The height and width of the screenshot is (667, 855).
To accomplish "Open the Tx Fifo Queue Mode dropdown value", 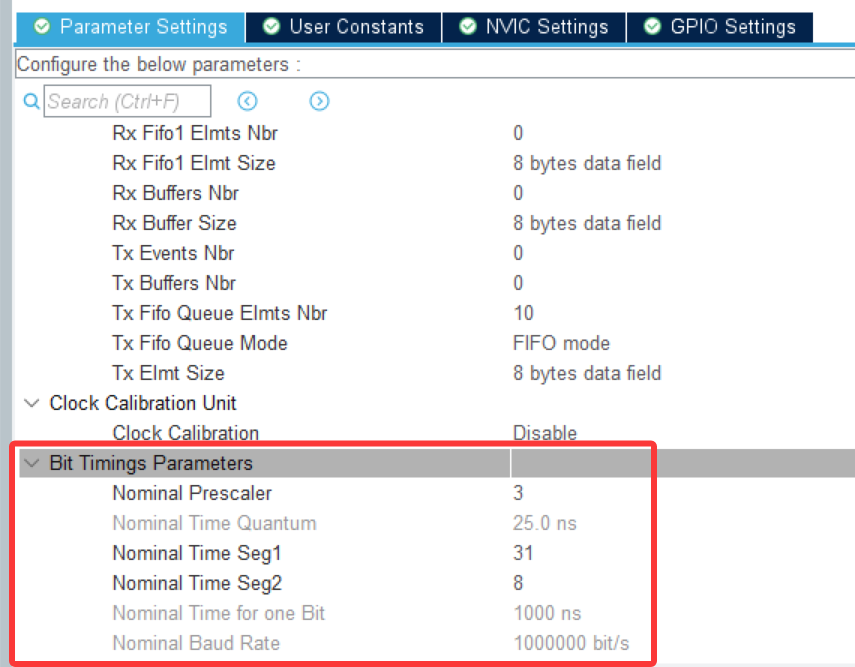I will pyautogui.click(x=561, y=343).
